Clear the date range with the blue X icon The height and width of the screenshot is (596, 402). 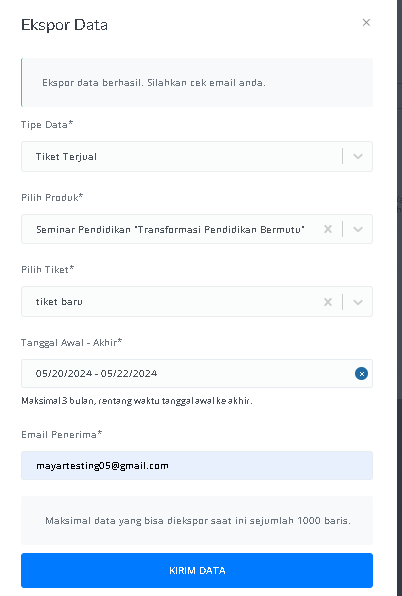click(x=361, y=374)
